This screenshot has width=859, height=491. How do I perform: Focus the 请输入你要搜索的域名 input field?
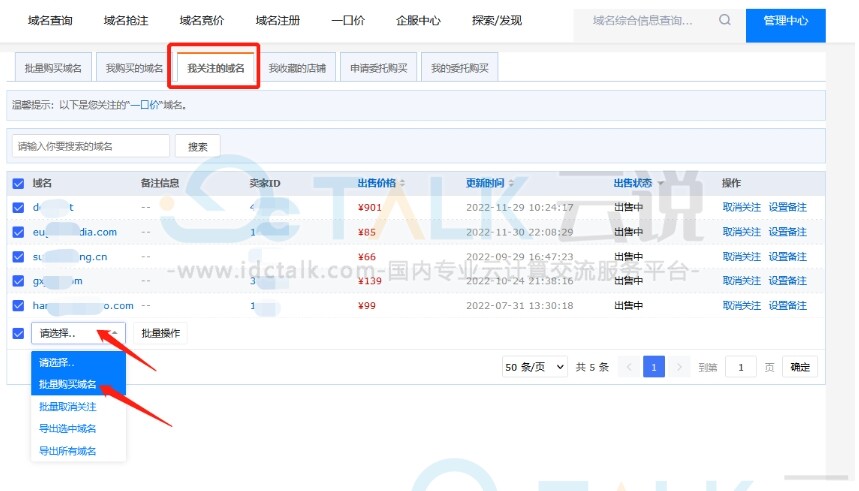click(90, 146)
